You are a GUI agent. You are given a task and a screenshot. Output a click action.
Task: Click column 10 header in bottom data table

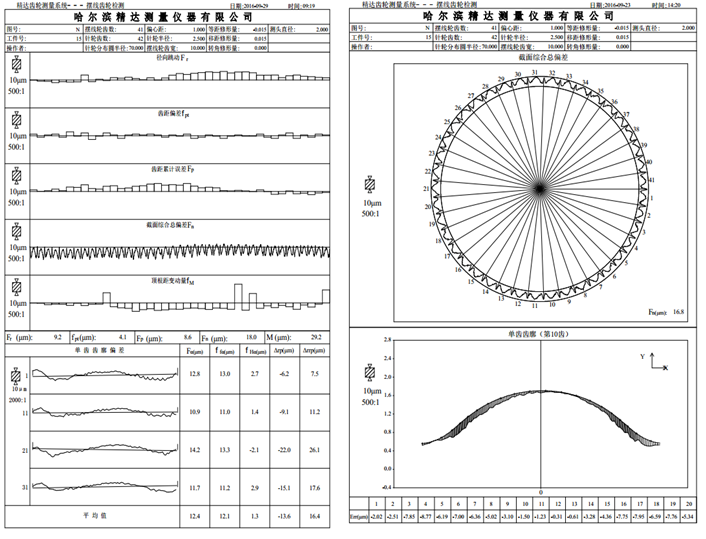[527, 506]
